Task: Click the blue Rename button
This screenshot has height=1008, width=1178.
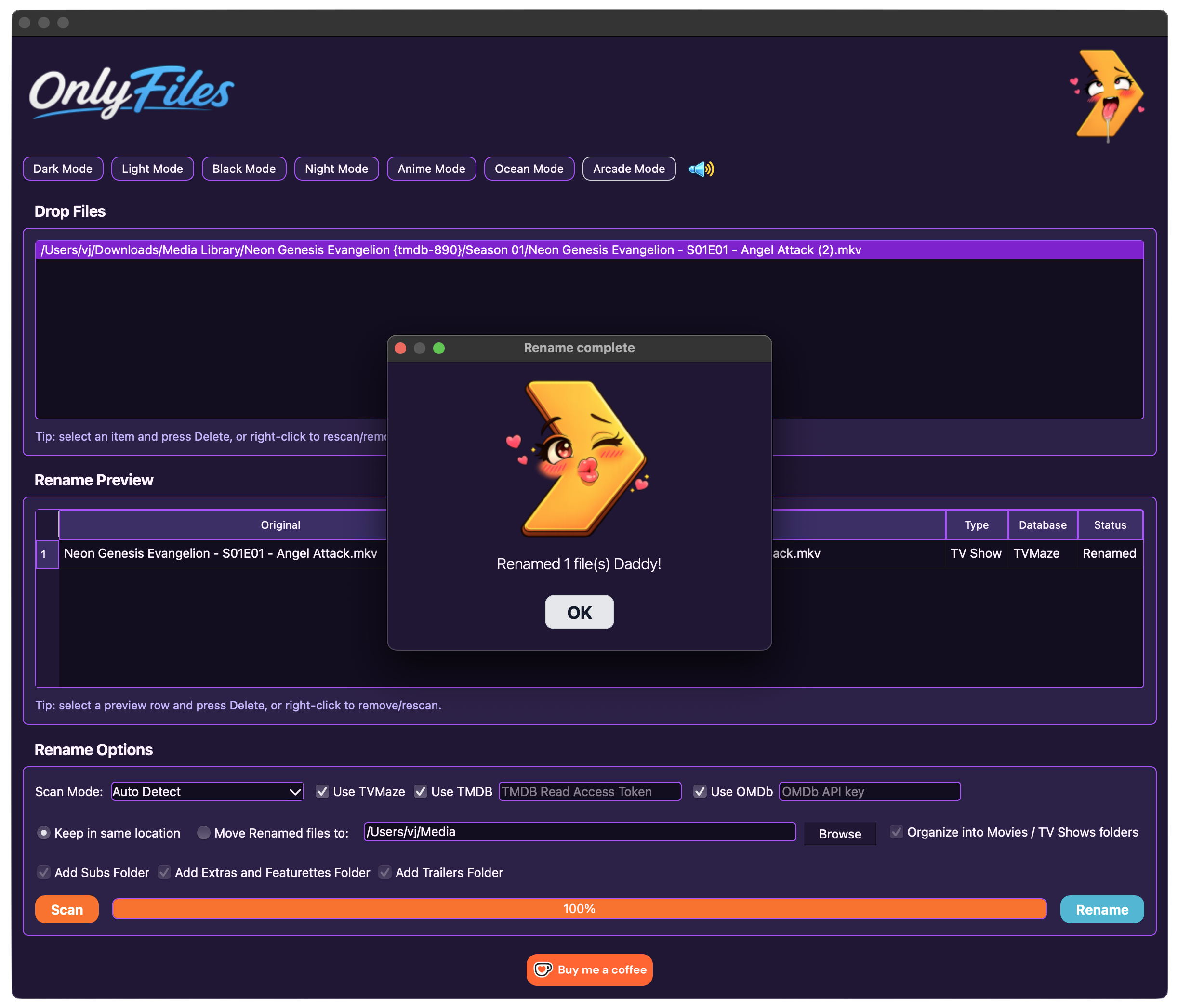Action: click(1102, 909)
